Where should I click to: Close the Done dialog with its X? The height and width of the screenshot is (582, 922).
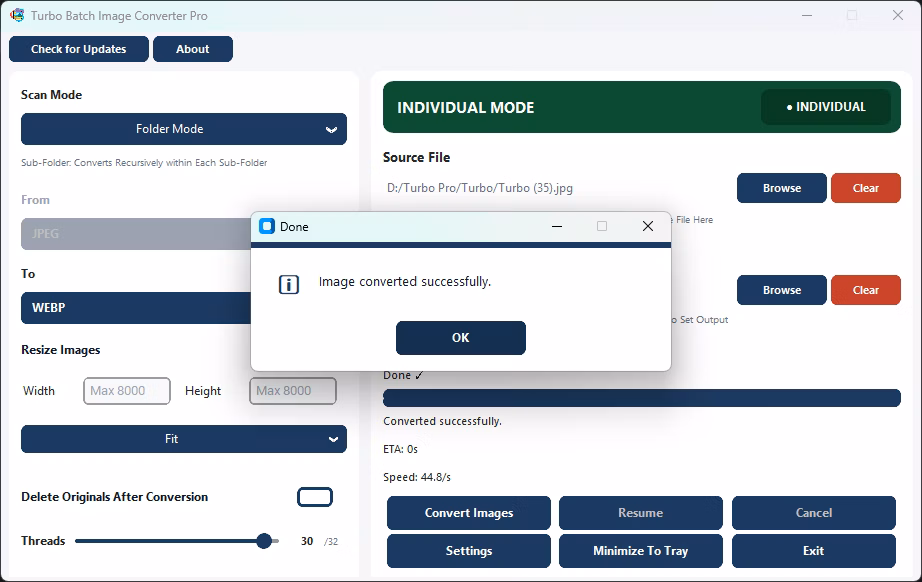pyautogui.click(x=647, y=226)
